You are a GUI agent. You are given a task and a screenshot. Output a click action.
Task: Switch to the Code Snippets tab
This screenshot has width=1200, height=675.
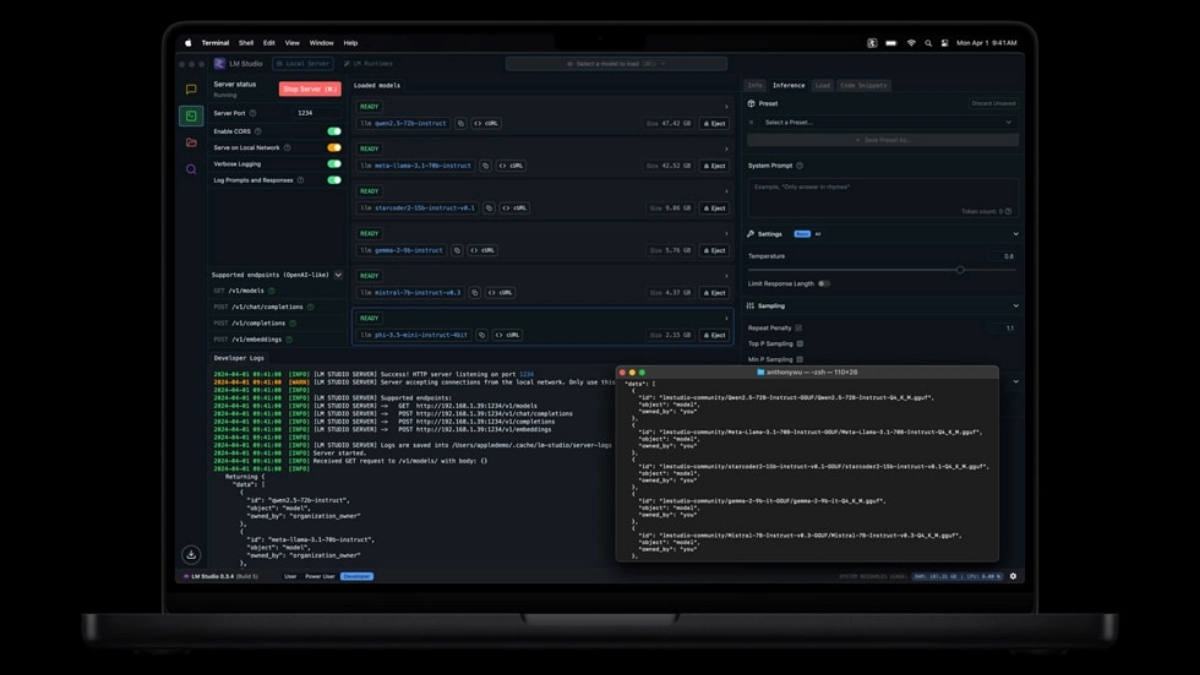[864, 86]
